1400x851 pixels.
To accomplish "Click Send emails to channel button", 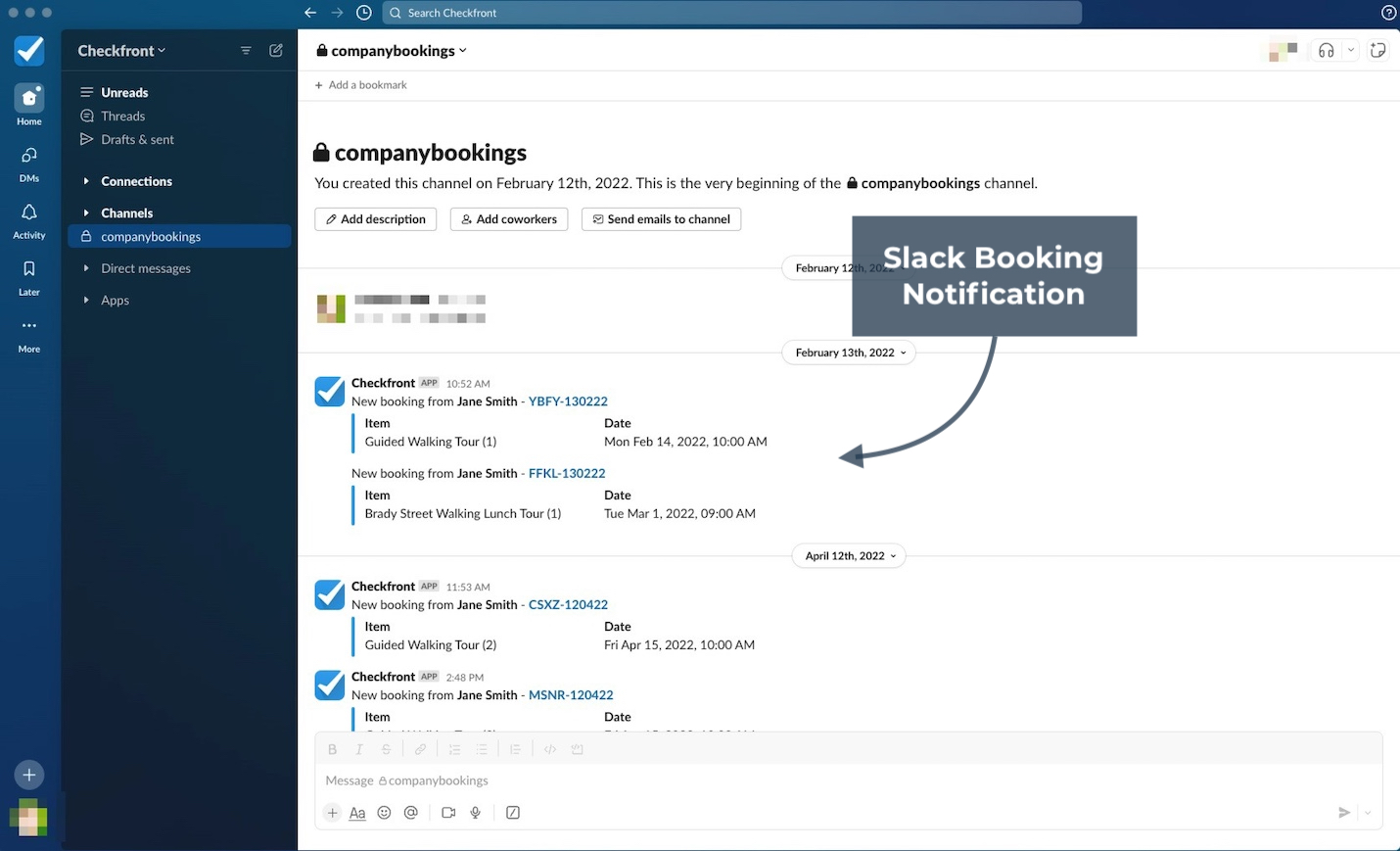I will click(x=661, y=219).
